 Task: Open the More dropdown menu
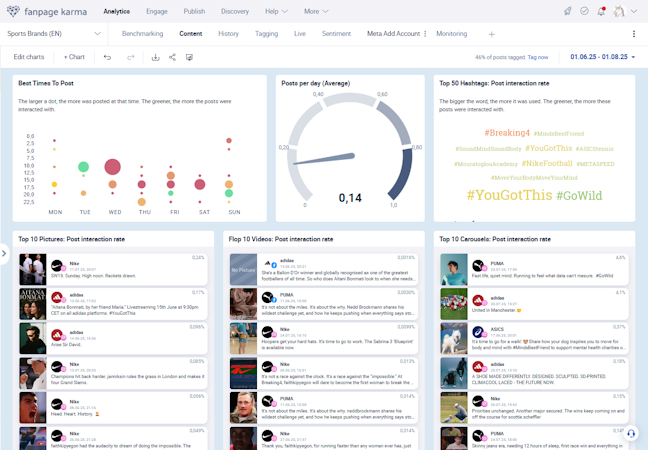pyautogui.click(x=316, y=11)
